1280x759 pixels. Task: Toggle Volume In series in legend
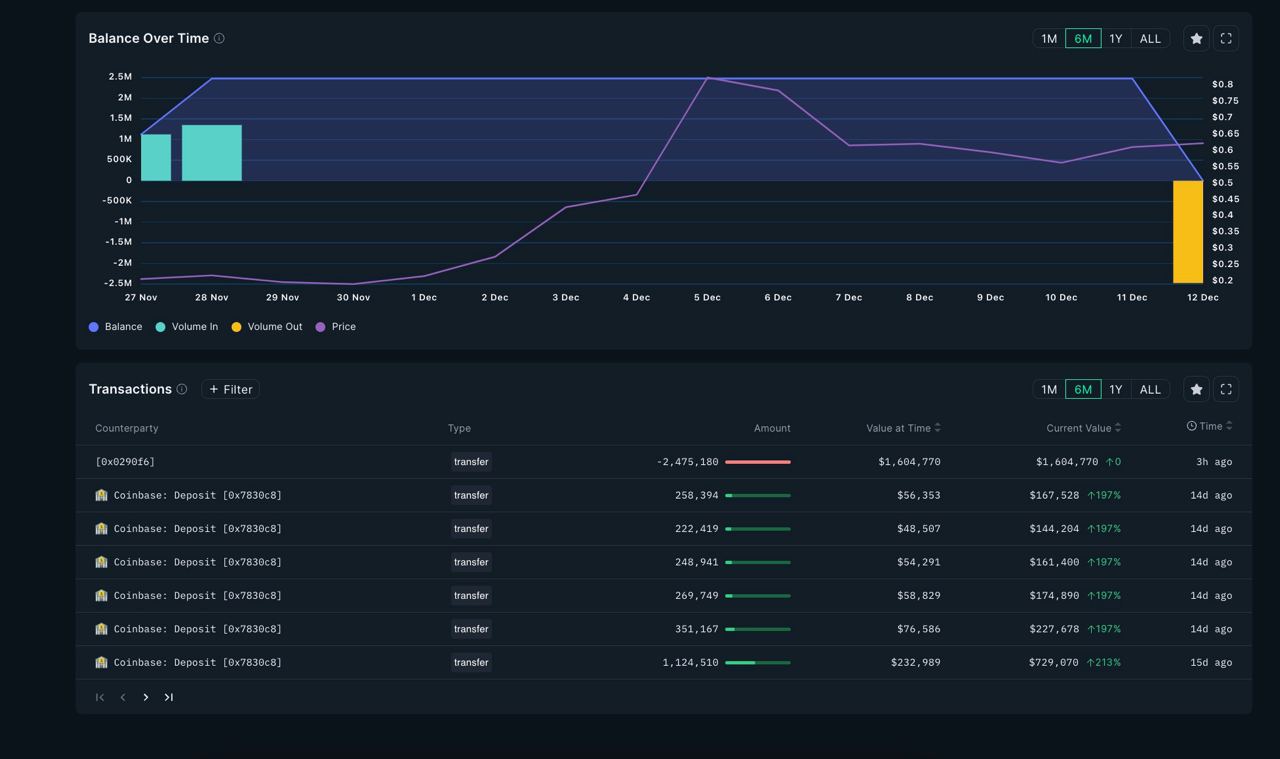186,327
